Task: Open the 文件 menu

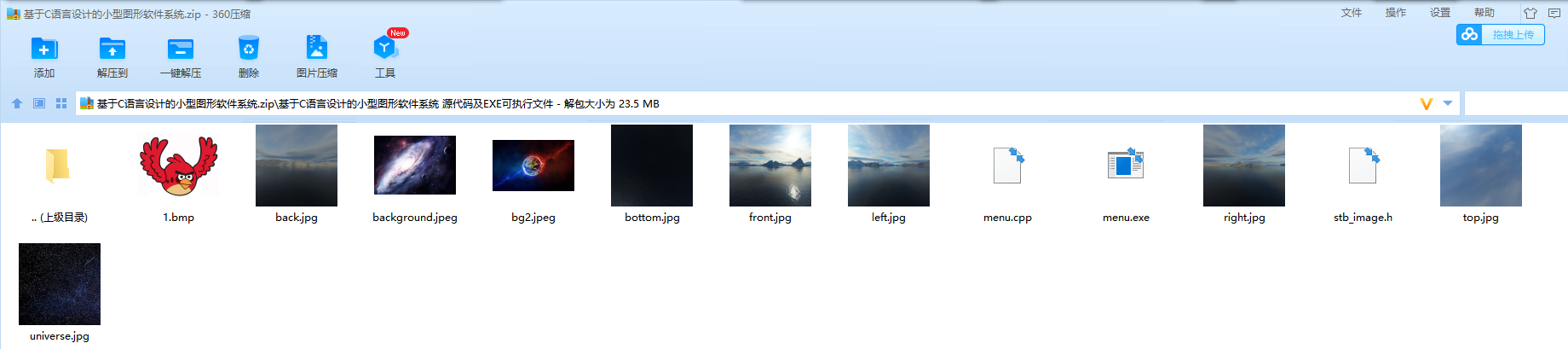Action: click(1352, 13)
